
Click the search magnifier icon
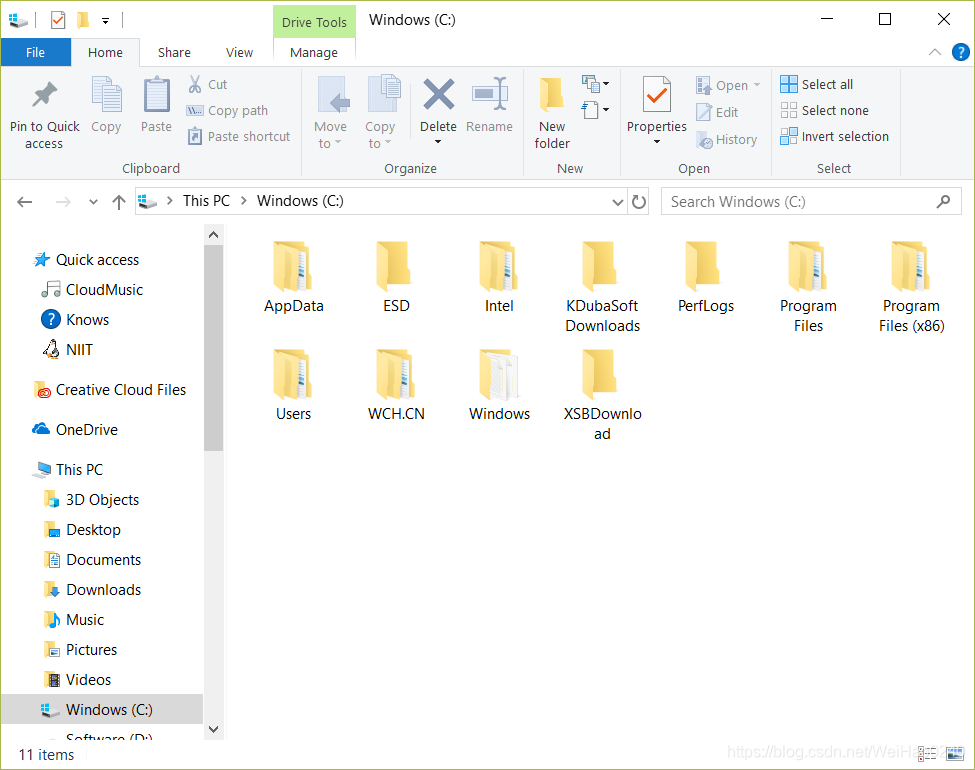point(943,202)
